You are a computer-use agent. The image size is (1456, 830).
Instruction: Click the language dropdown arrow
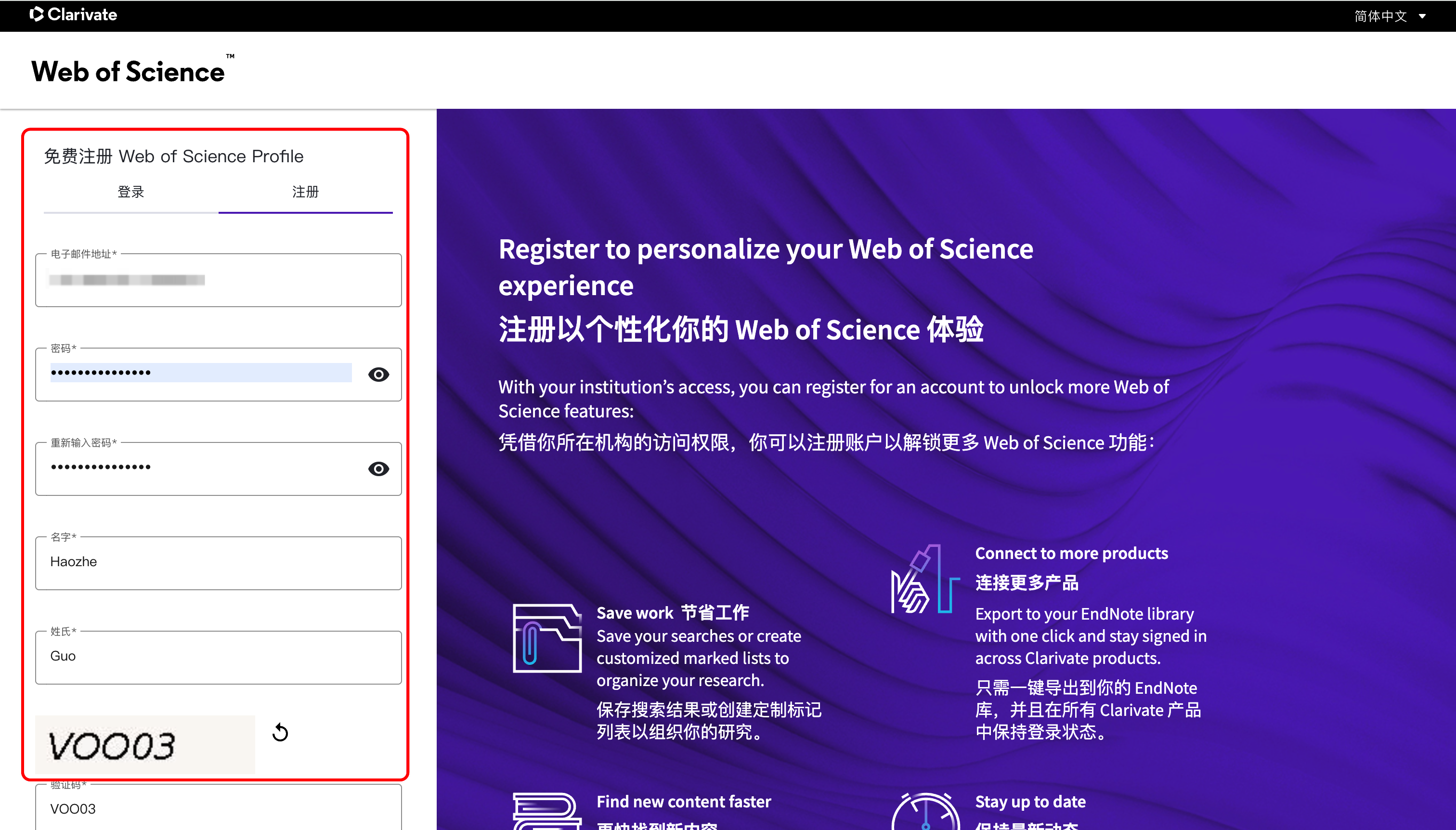click(x=1422, y=16)
